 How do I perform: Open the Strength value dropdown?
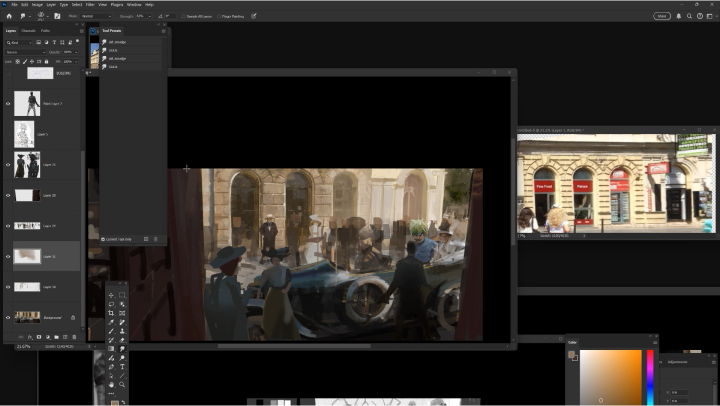click(149, 16)
